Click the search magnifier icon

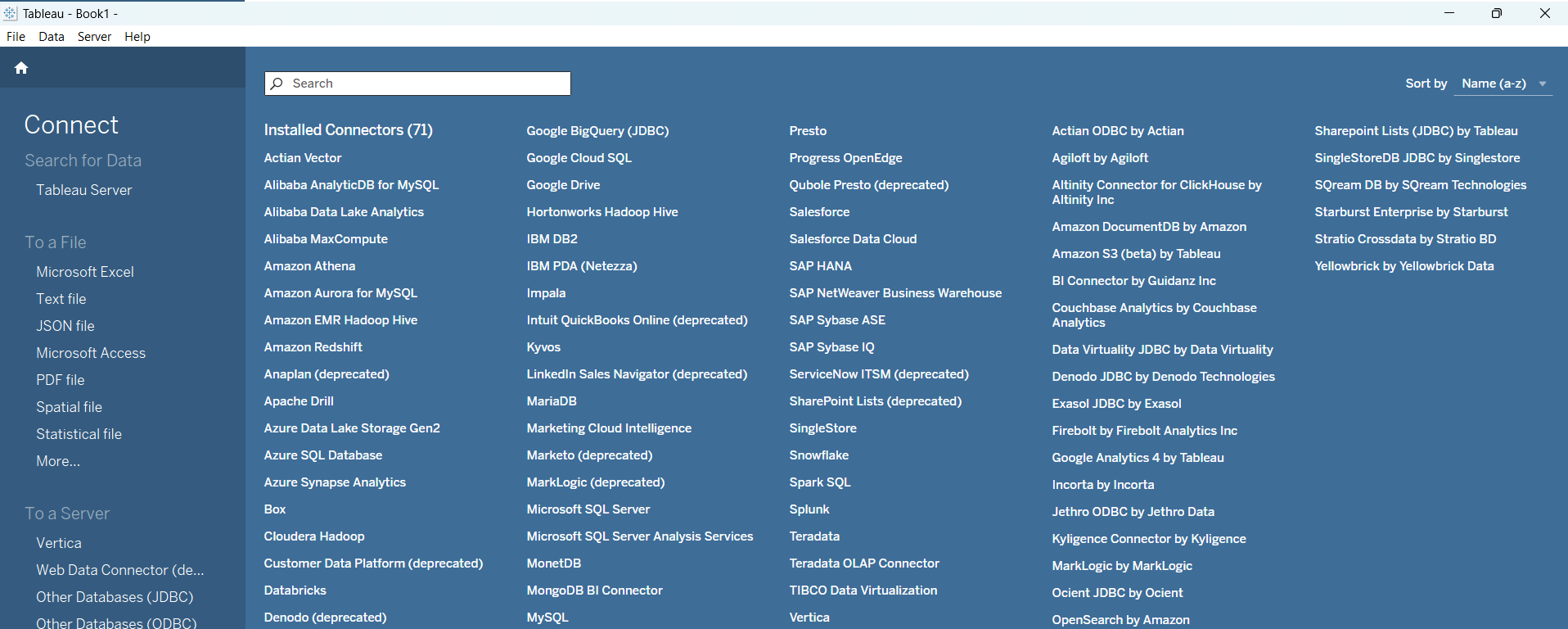(x=277, y=84)
